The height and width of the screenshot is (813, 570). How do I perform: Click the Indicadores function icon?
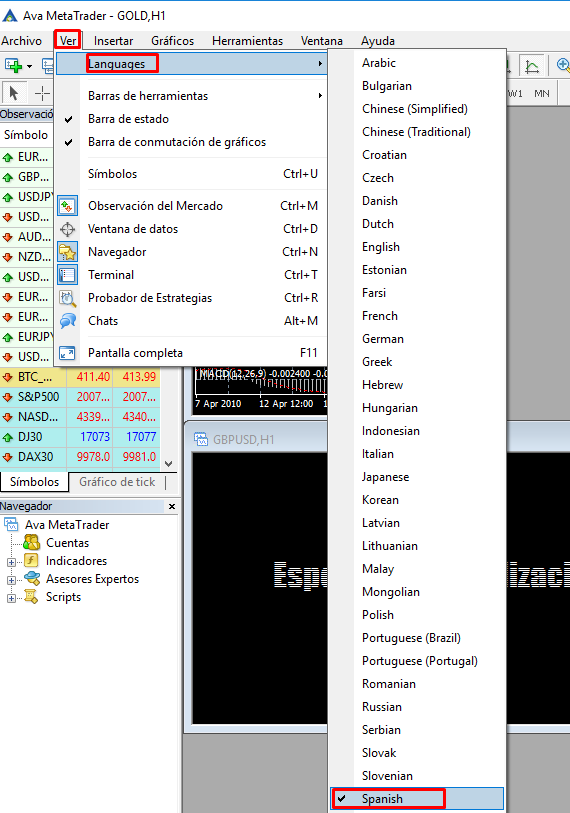coord(32,560)
